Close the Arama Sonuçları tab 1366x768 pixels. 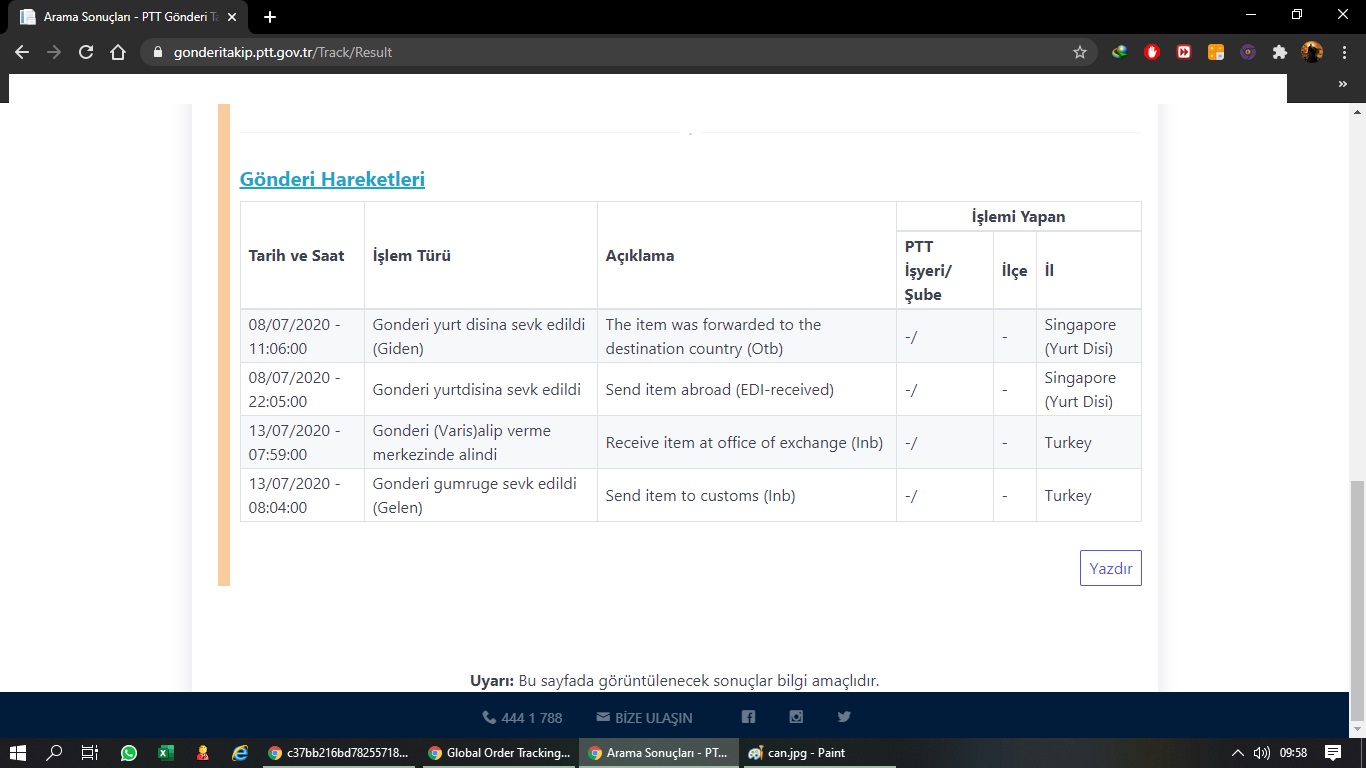[x=232, y=17]
